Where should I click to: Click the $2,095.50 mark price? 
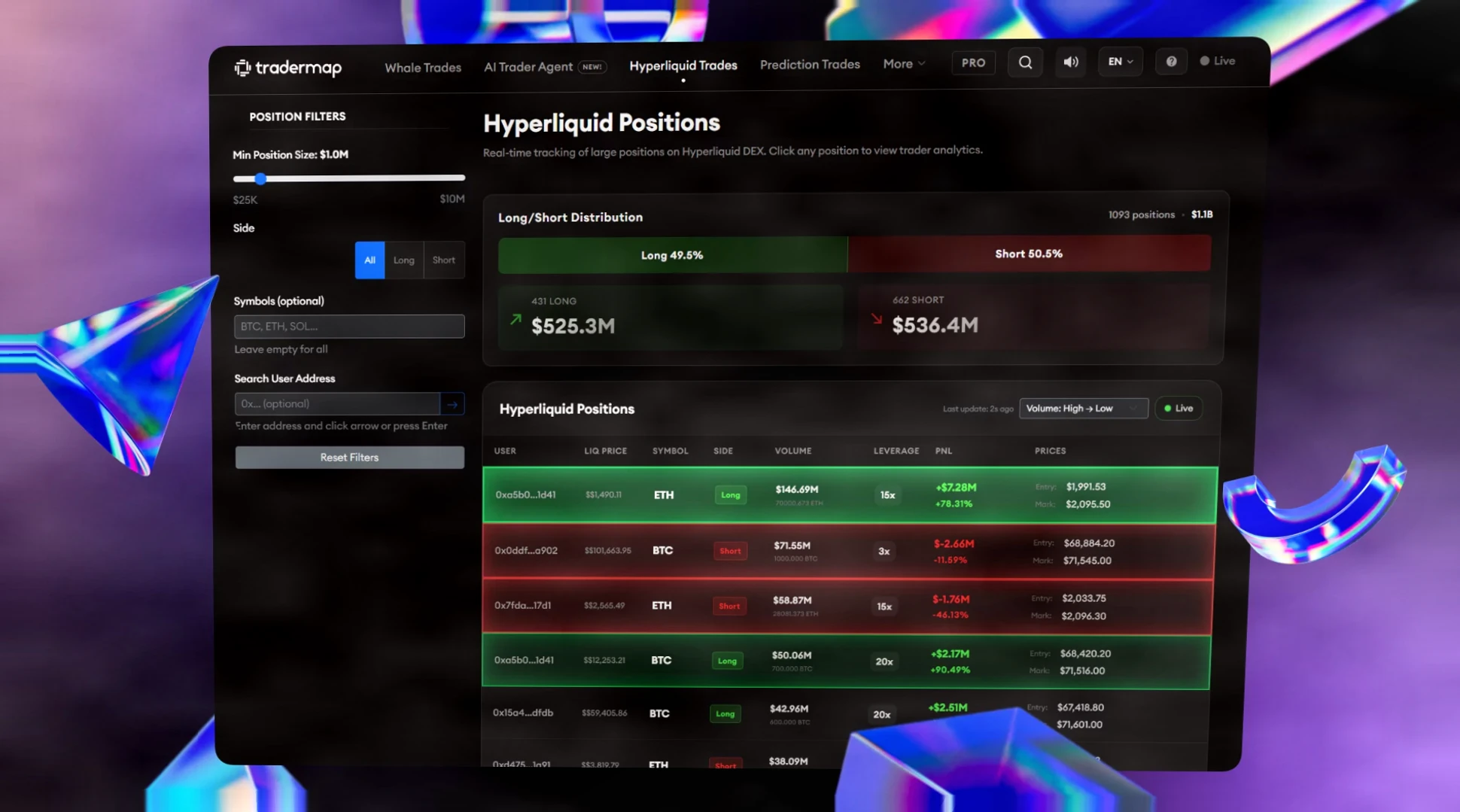click(1088, 504)
